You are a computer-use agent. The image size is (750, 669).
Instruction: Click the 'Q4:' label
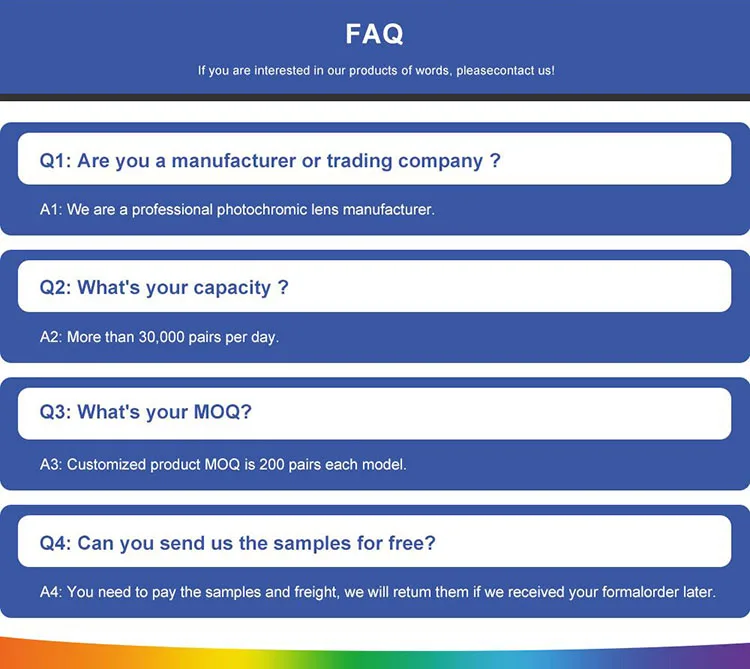click(x=55, y=543)
